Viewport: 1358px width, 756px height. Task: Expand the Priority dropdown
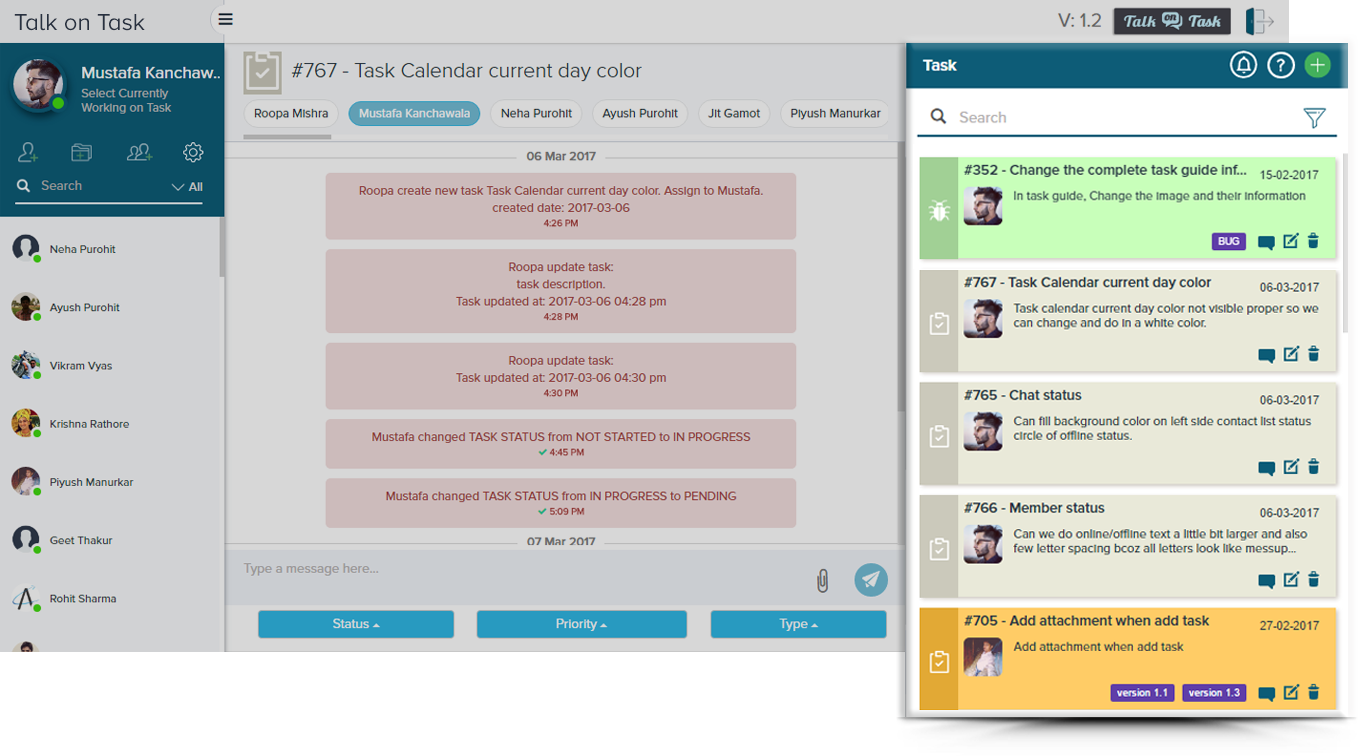click(582, 624)
